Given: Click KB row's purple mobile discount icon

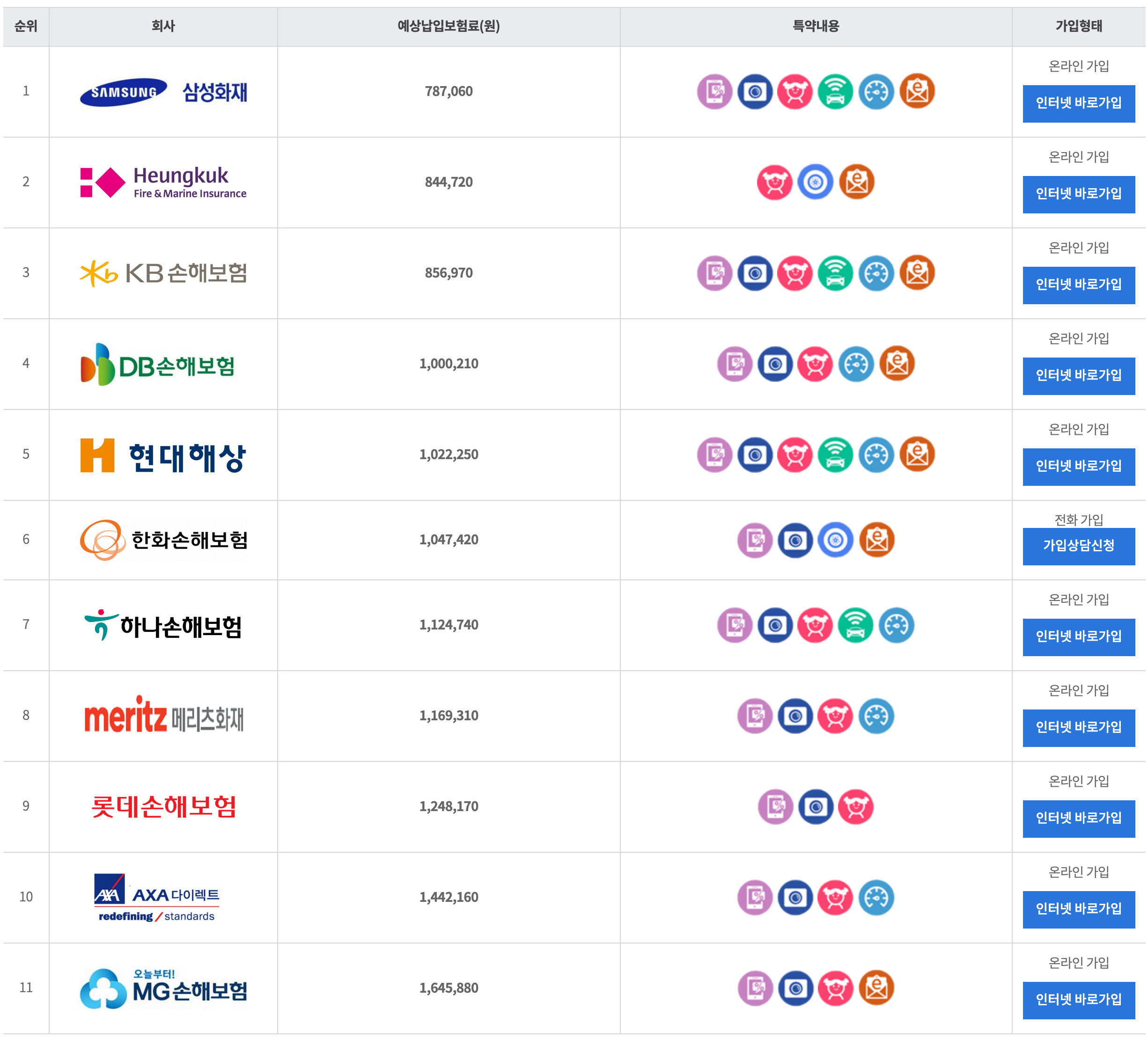Looking at the screenshot, I should 714,273.
